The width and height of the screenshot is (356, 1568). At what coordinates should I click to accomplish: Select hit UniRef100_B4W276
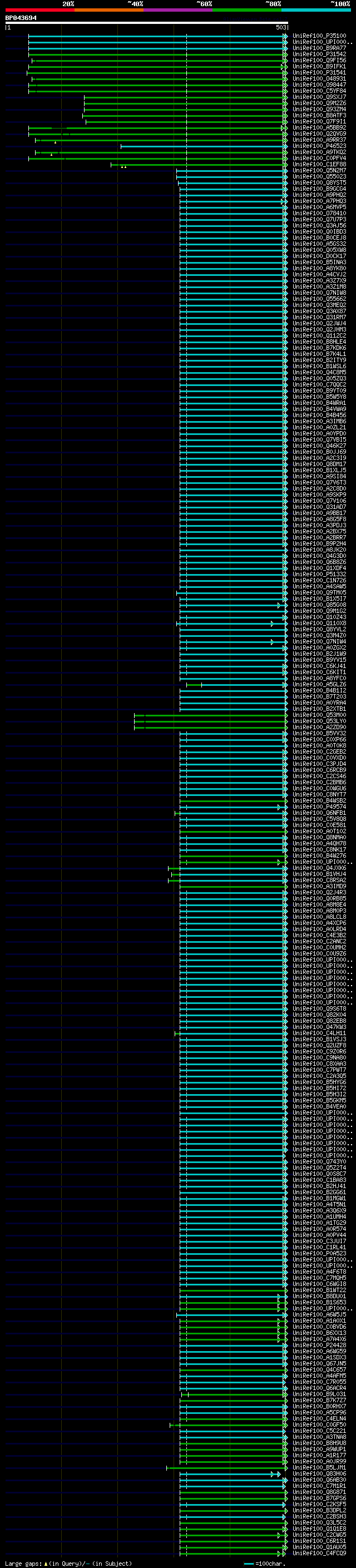tap(319, 855)
